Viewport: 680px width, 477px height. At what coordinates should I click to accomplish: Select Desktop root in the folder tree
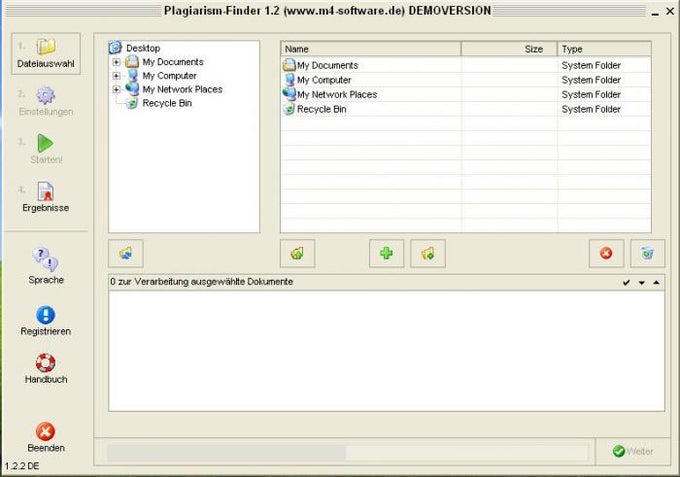click(143, 48)
